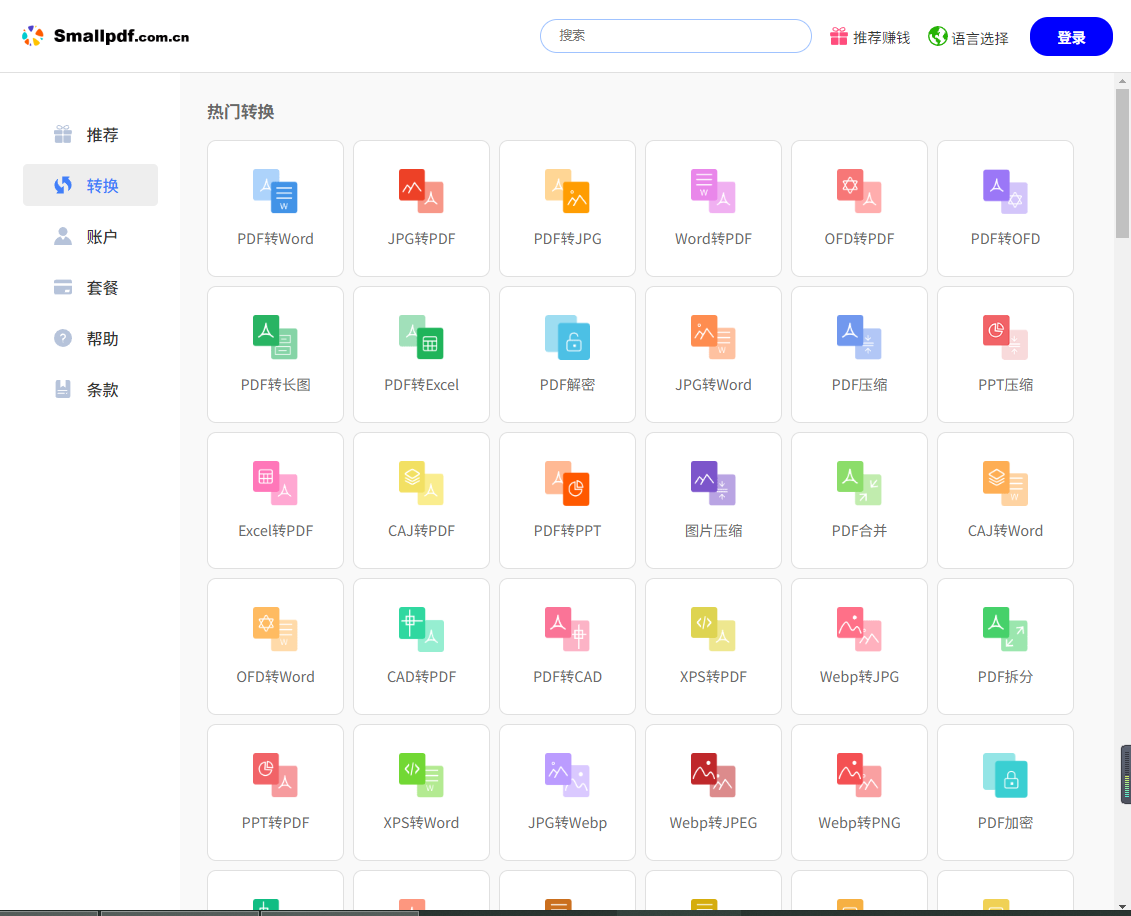The image size is (1131, 916).
Task: Click the scrollbar up arrow
Action: click(x=1122, y=81)
